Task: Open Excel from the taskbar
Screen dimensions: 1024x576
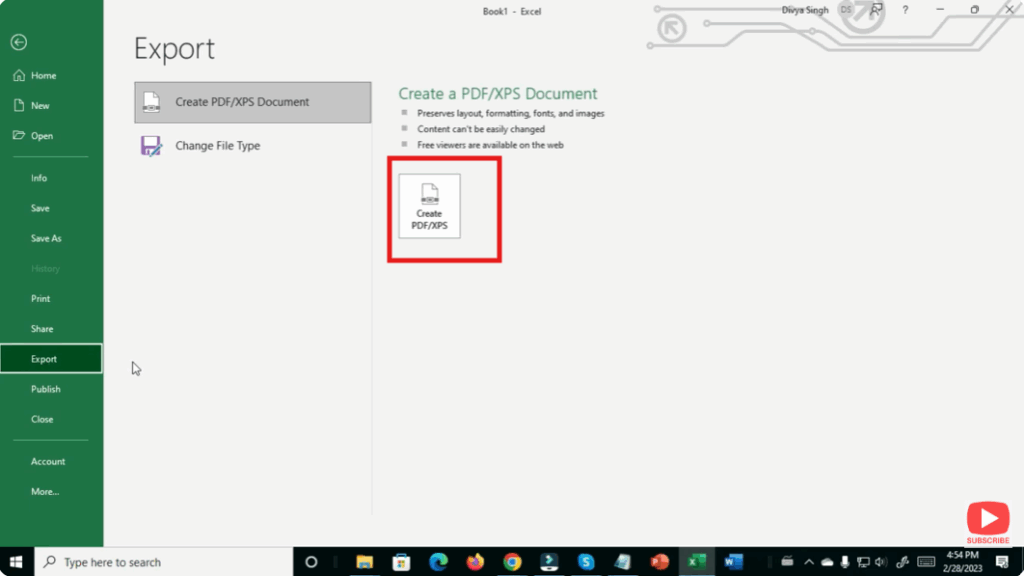Action: point(696,562)
